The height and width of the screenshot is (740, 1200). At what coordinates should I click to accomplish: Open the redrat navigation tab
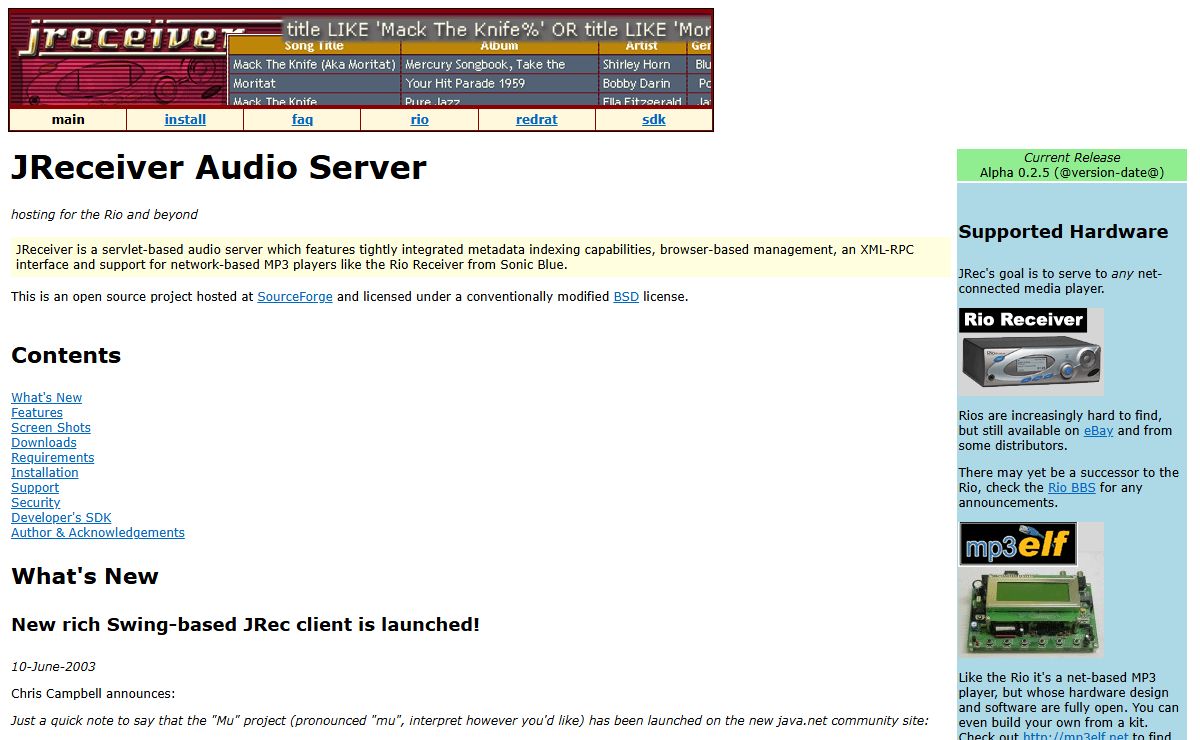[x=537, y=120]
